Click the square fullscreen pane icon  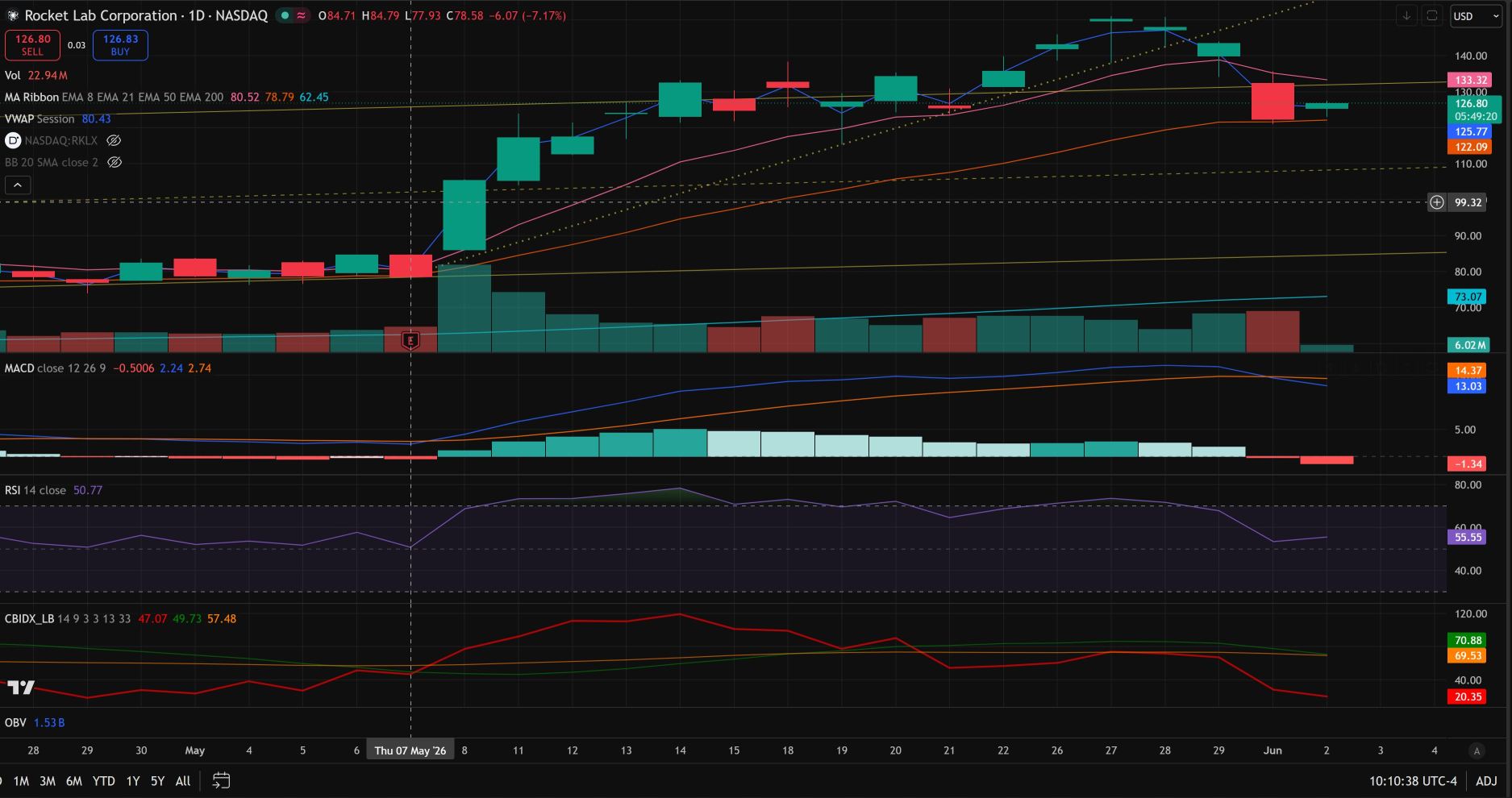1431,15
